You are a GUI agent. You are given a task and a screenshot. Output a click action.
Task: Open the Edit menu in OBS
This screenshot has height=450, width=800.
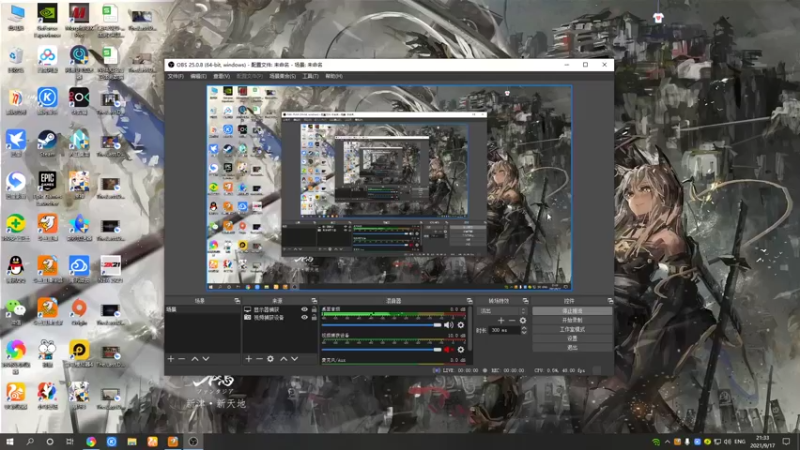[x=198, y=76]
